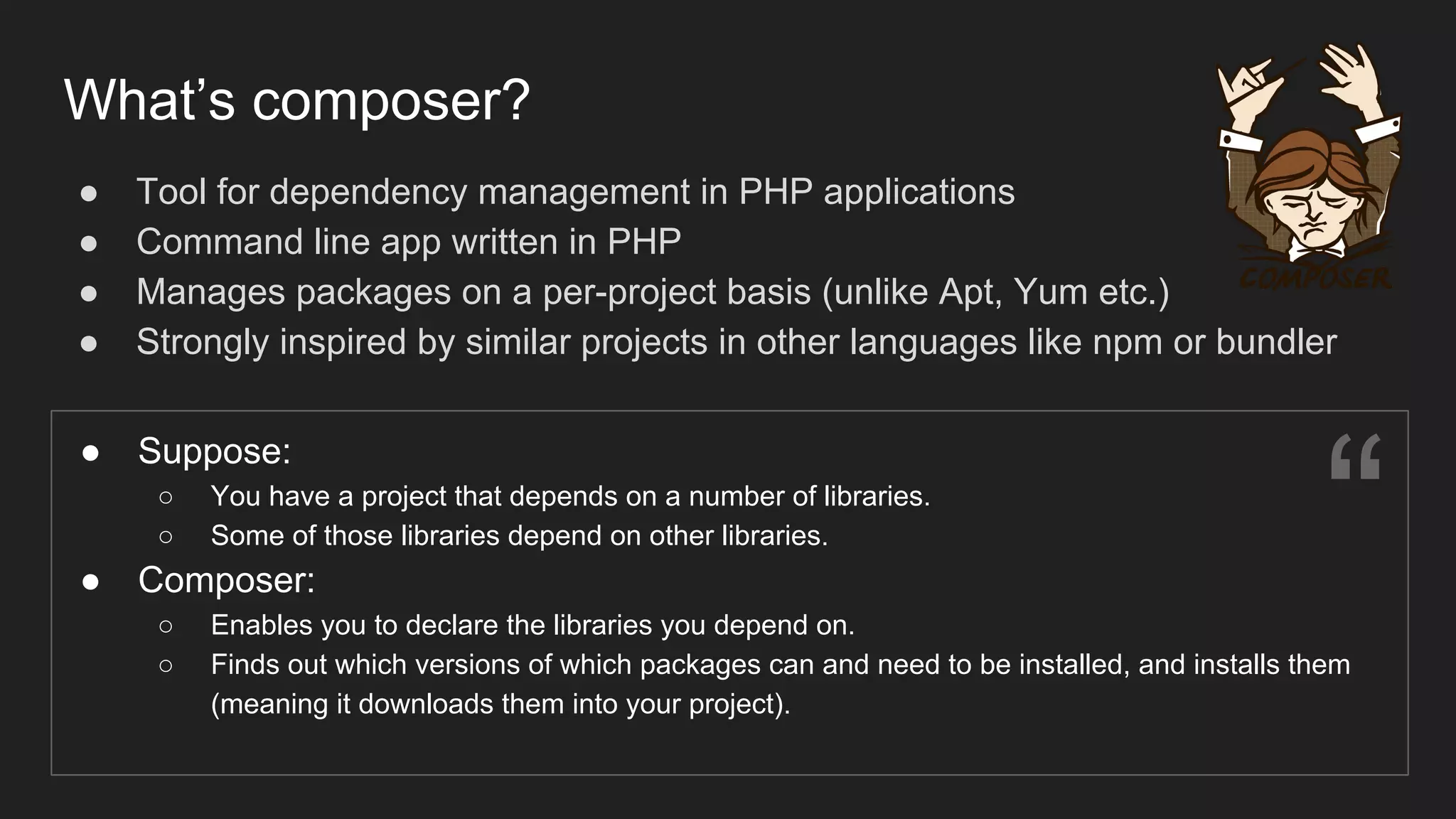Click 'You have a project that depends' line

coord(571,496)
